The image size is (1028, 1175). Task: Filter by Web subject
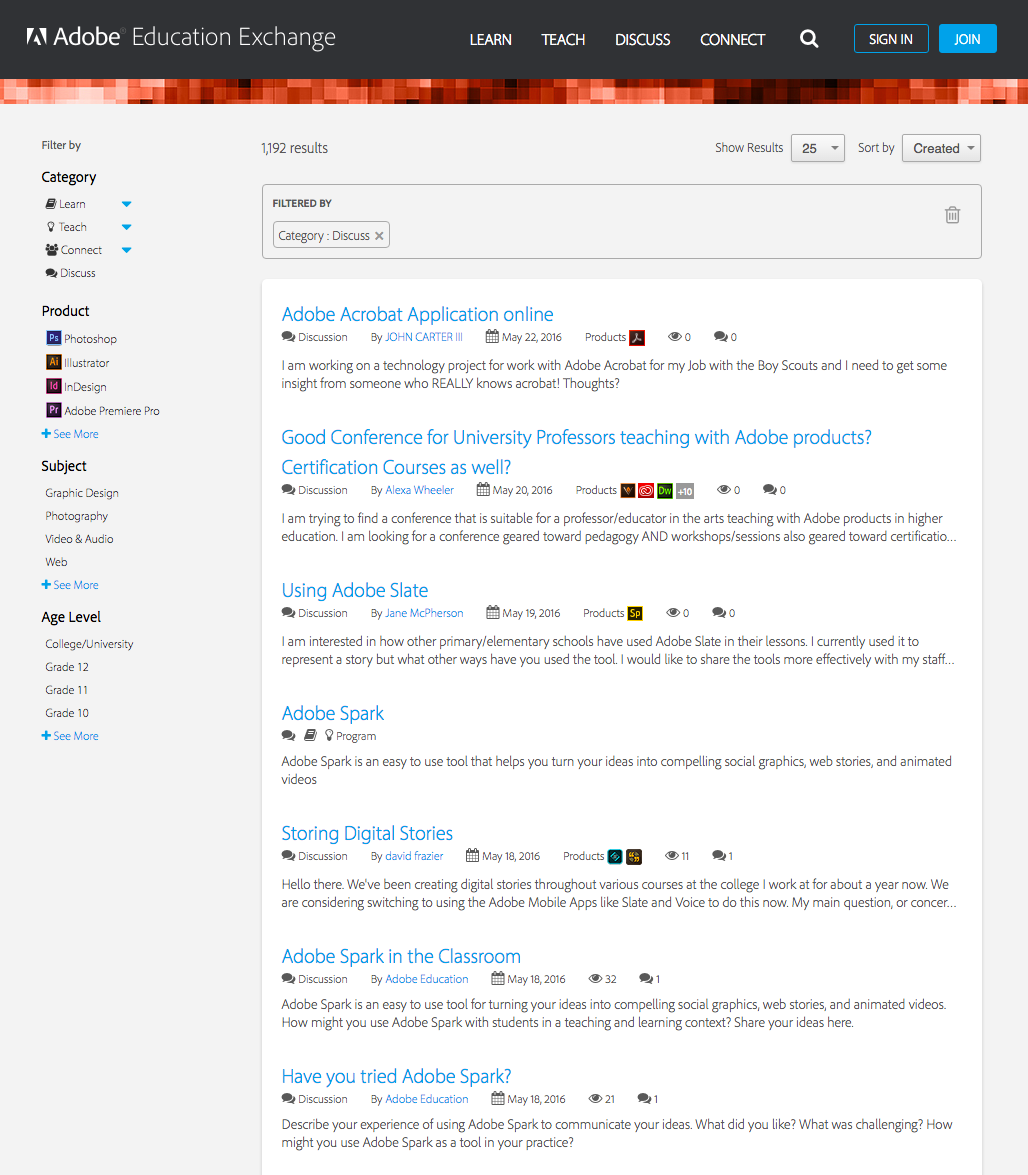coord(56,562)
